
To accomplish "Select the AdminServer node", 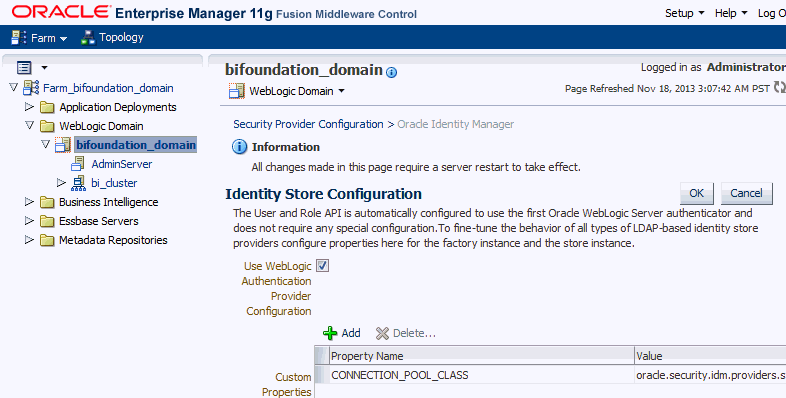I will click(122, 164).
